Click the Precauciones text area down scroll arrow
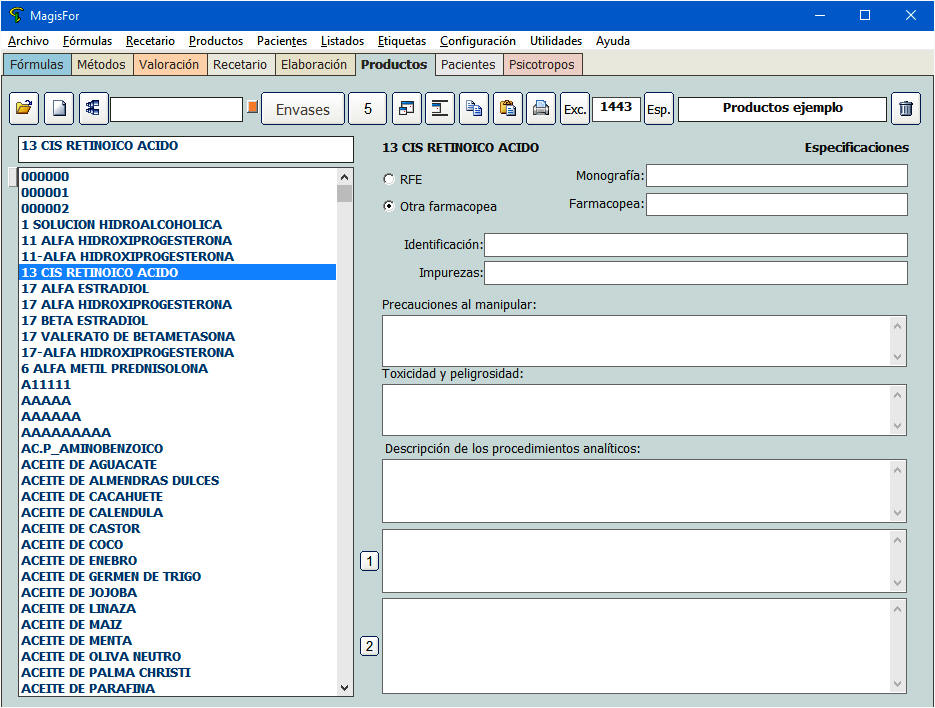This screenshot has height=708, width=935. click(897, 357)
